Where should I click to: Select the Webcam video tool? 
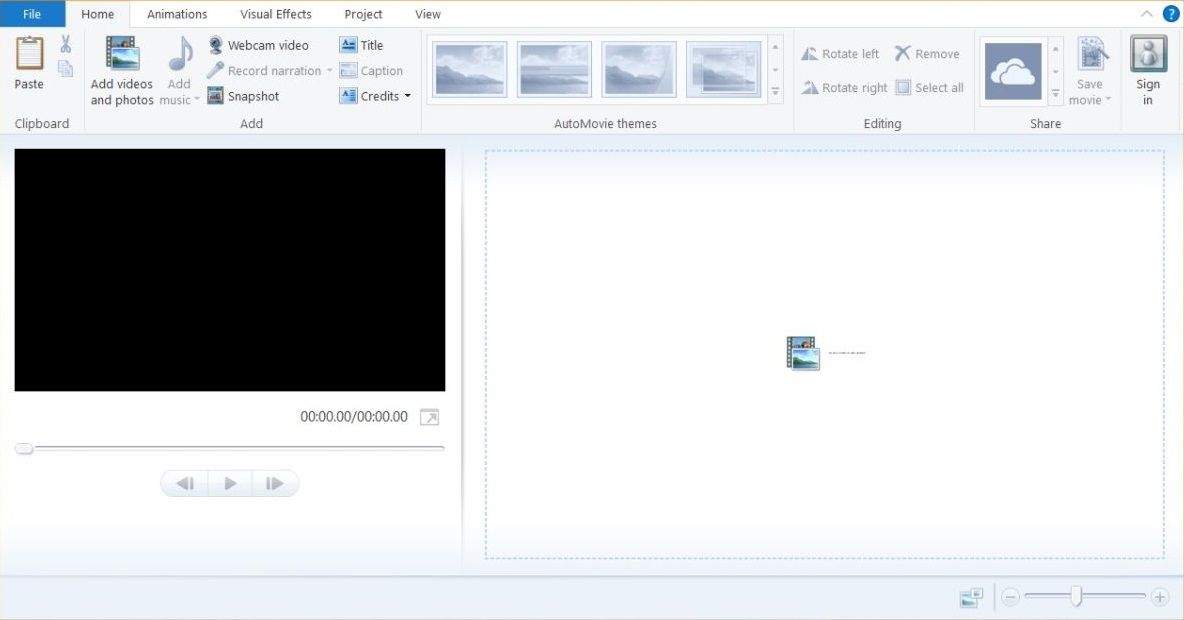pos(258,45)
